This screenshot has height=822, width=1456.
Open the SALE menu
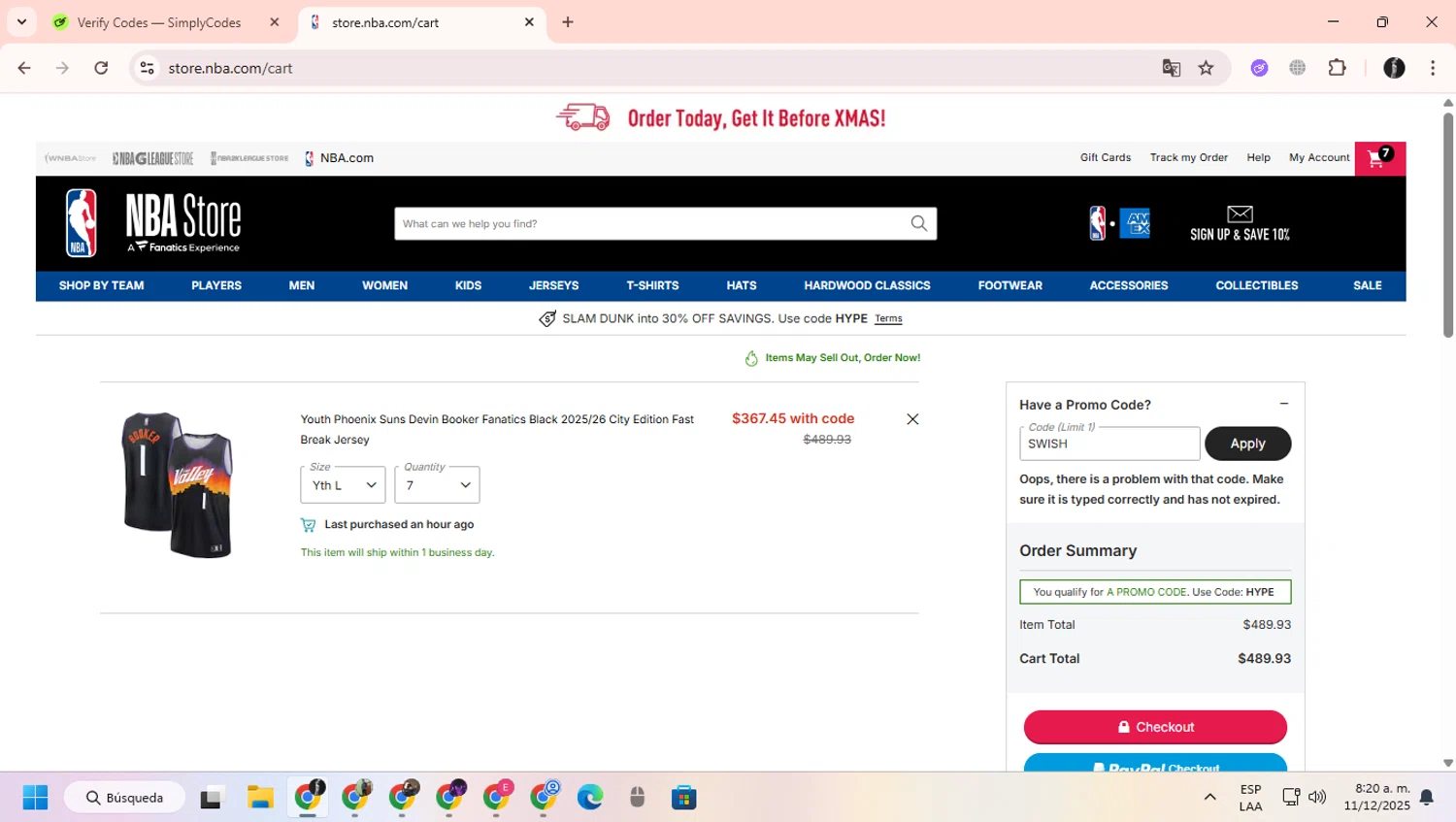[x=1367, y=285]
